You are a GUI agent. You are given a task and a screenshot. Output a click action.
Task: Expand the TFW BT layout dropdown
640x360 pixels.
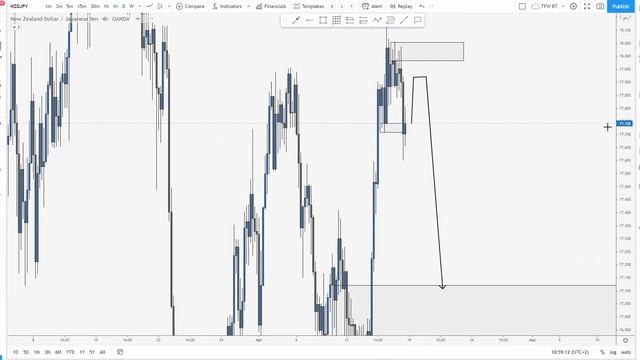pos(563,6)
